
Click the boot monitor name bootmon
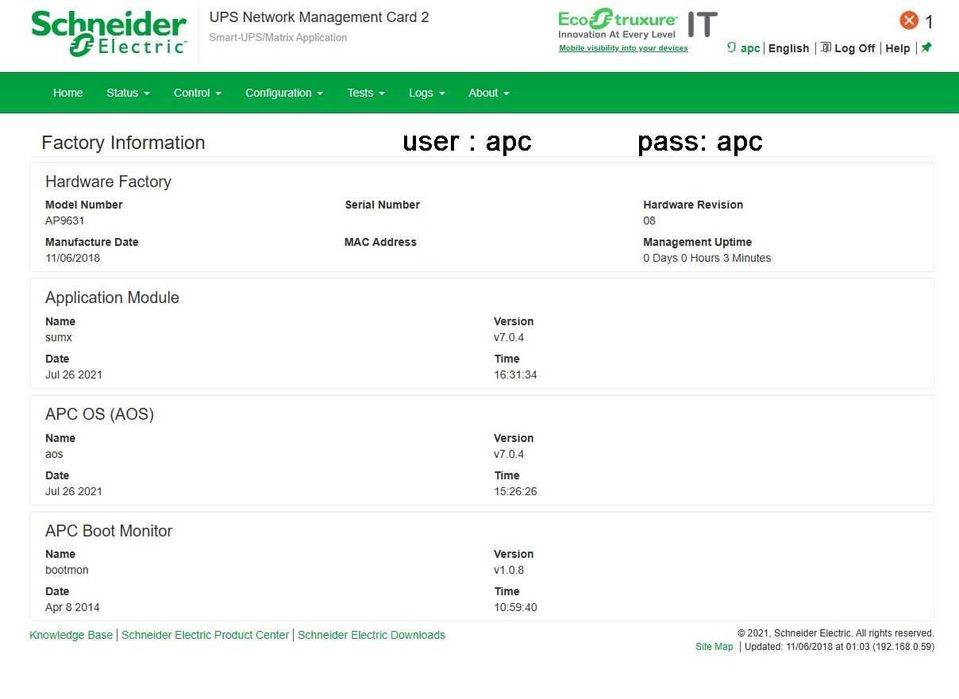[67, 570]
